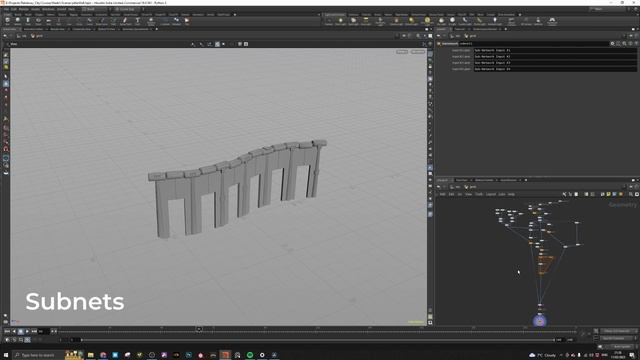Open the Tools menu in network editor
Image resolution: width=640 pixels, height=360 pixels.
pos(479,194)
